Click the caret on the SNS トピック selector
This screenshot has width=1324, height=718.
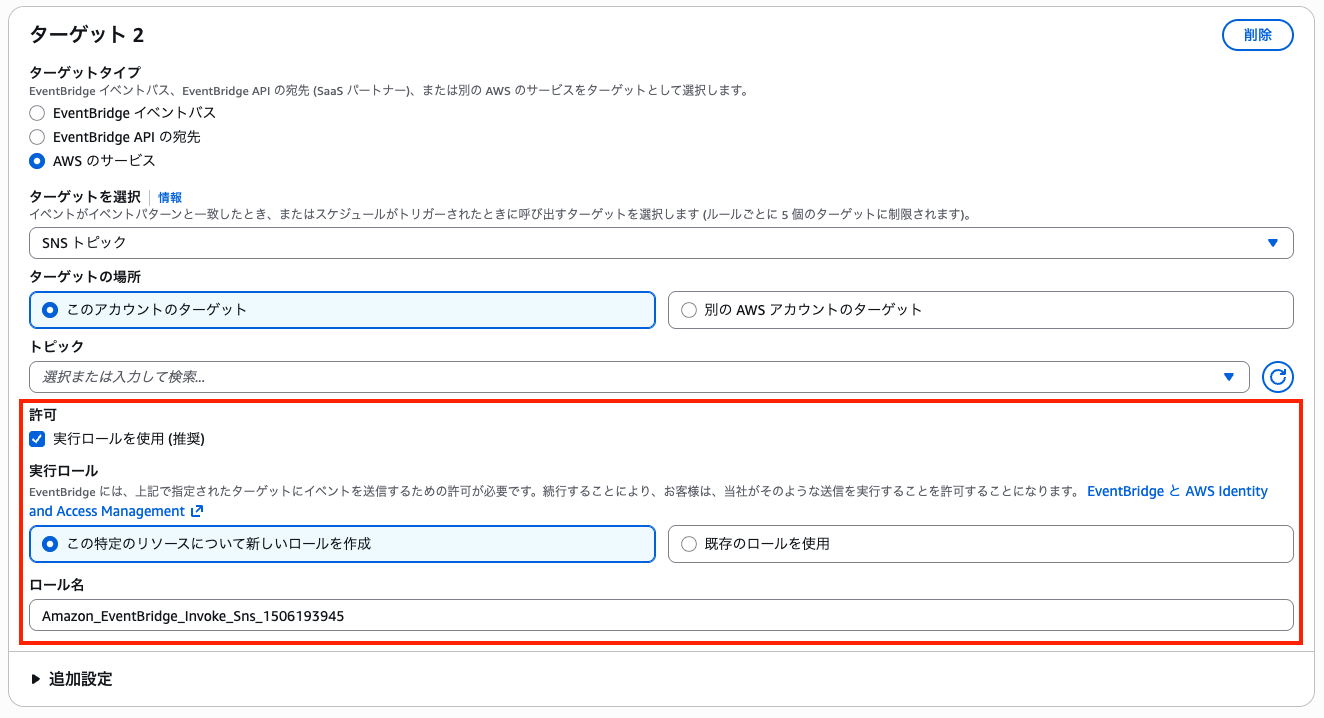coord(1272,242)
